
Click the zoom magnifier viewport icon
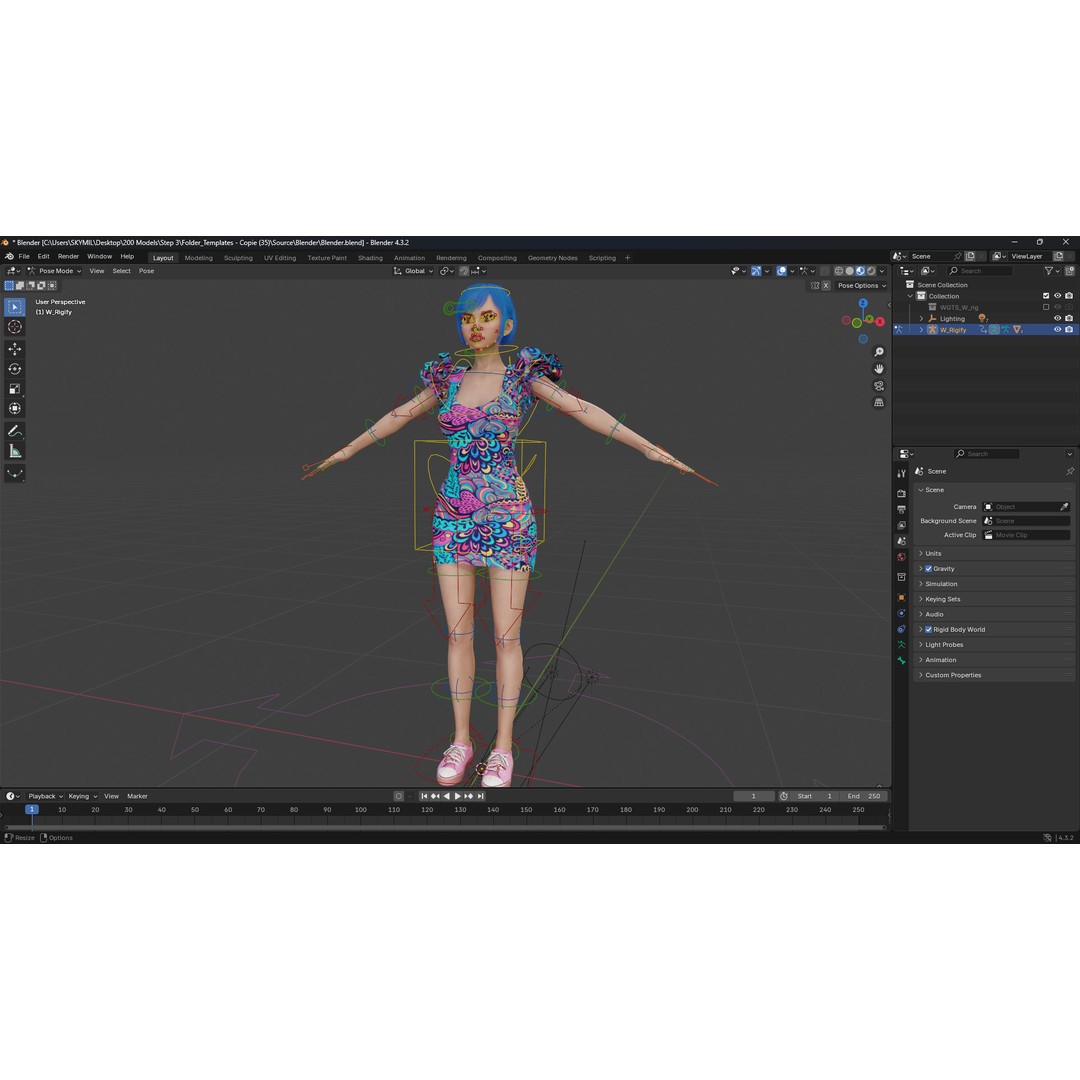tap(879, 352)
